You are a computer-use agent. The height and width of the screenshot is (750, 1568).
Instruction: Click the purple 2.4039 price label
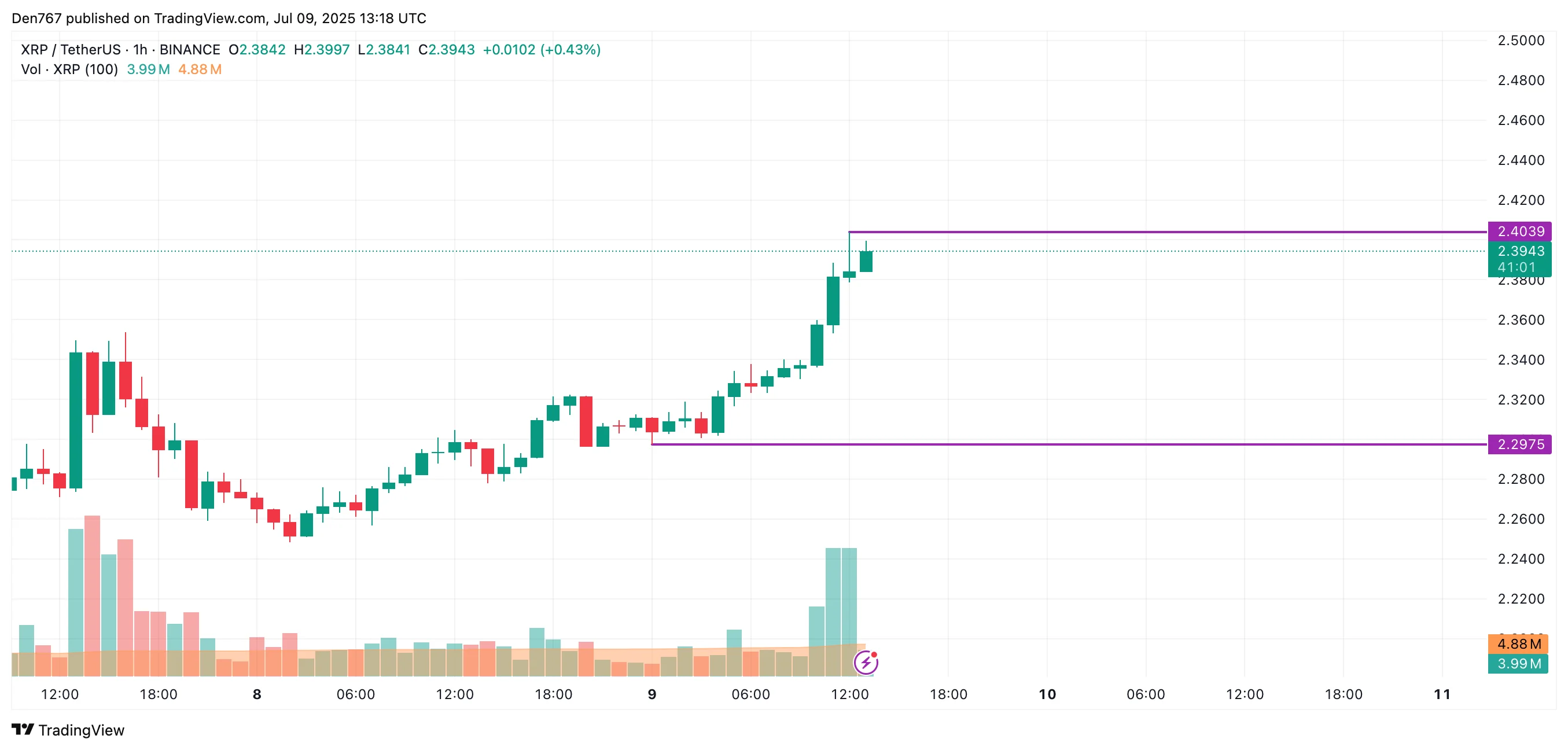[x=1519, y=231]
